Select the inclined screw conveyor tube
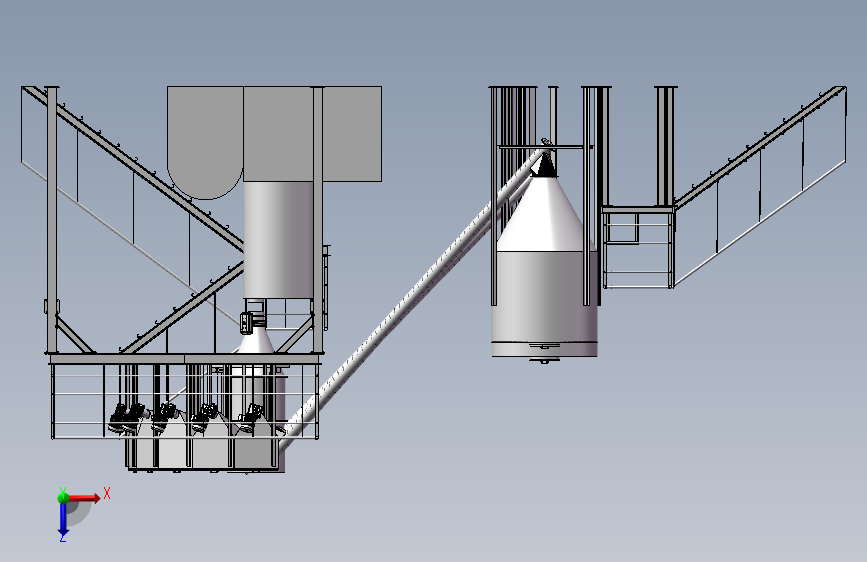This screenshot has width=867, height=562. pos(412,299)
